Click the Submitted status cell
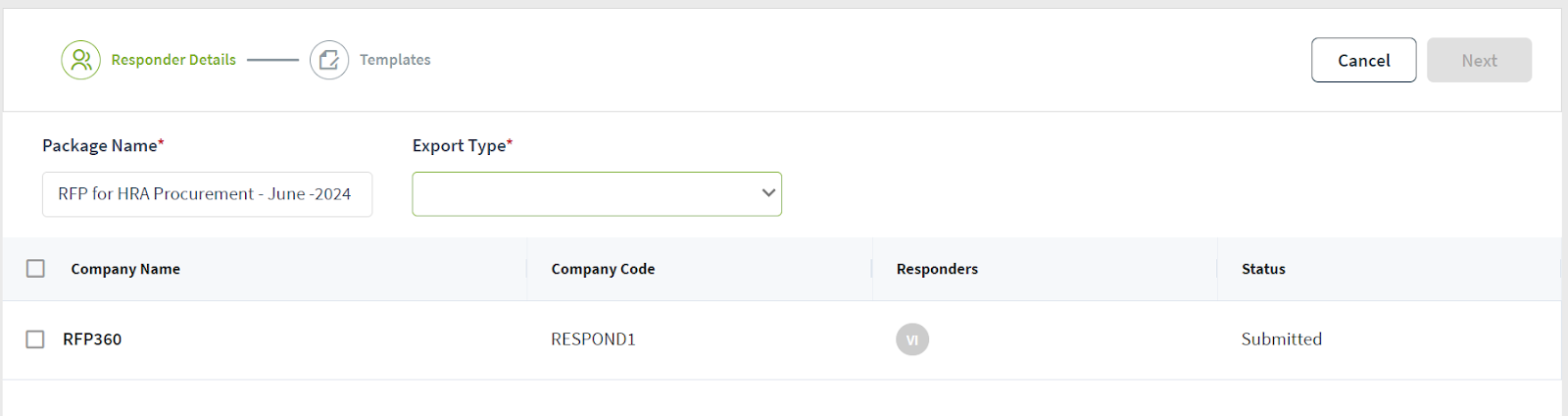Image resolution: width=1568 pixels, height=416 pixels. point(1282,339)
